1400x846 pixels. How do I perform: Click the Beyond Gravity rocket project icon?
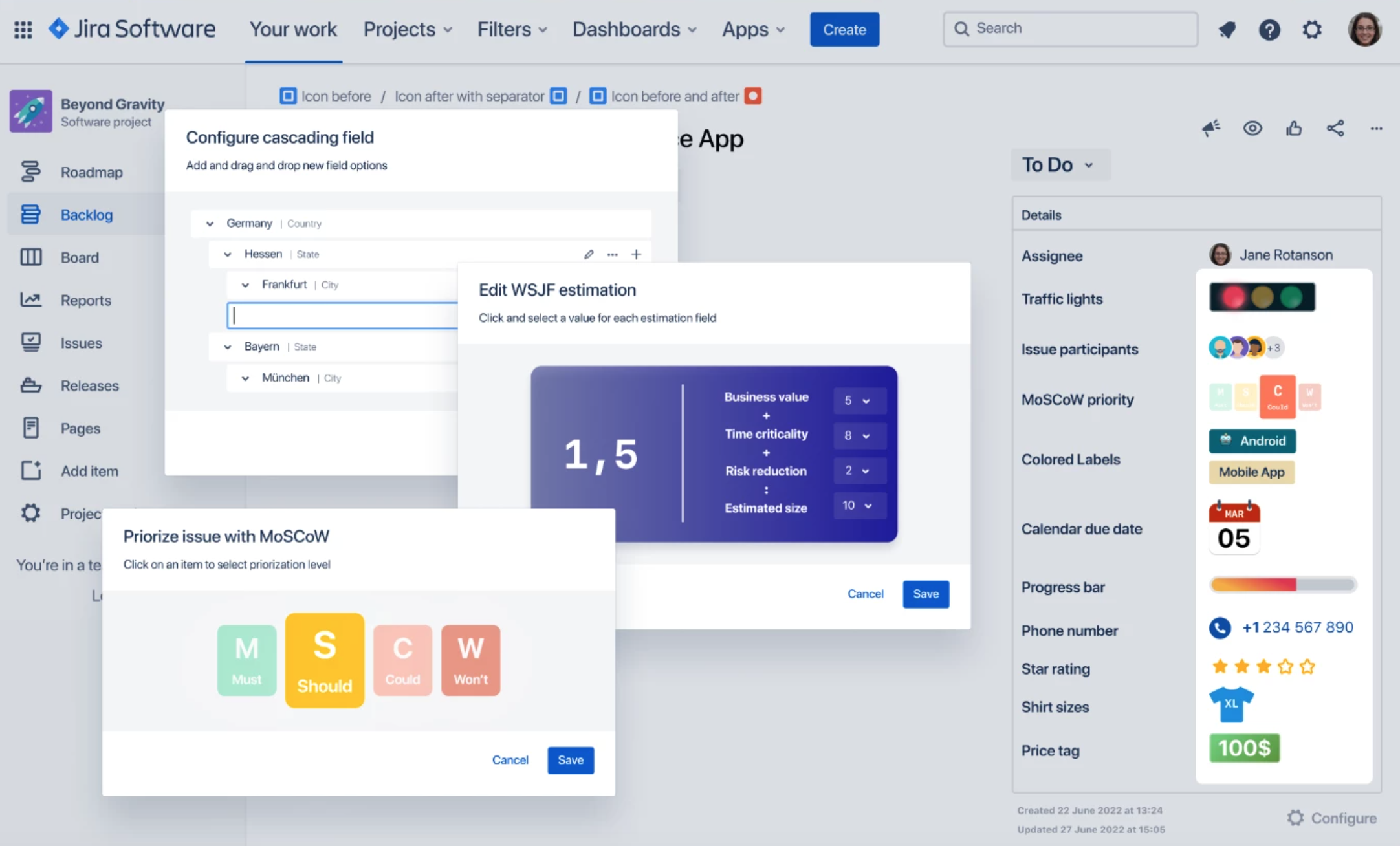(x=31, y=111)
